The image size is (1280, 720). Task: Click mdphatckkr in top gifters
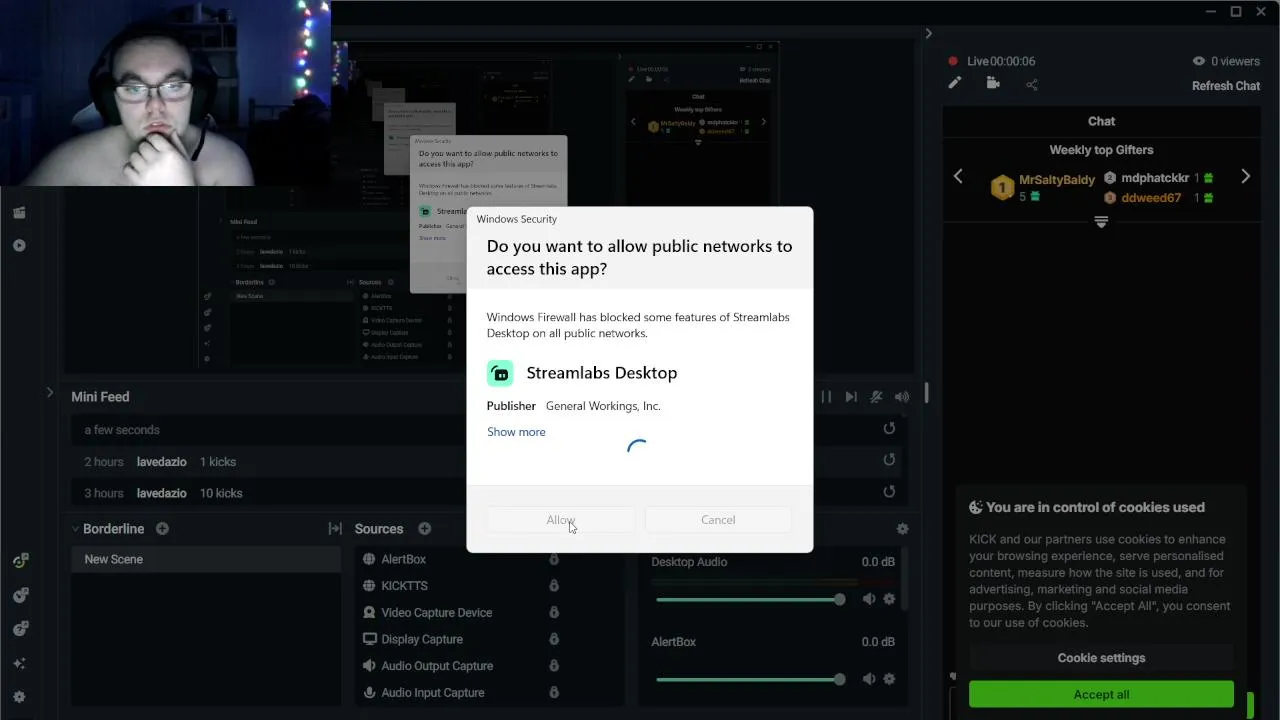(1155, 178)
